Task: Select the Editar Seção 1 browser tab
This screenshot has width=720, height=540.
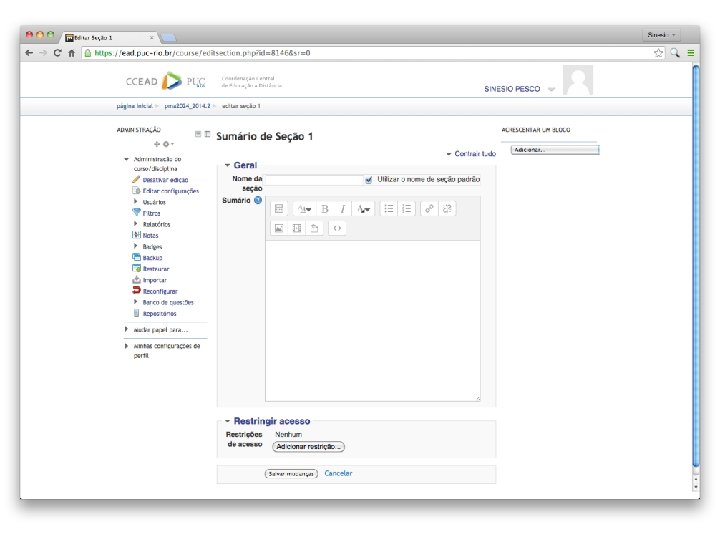Action: click(x=109, y=38)
